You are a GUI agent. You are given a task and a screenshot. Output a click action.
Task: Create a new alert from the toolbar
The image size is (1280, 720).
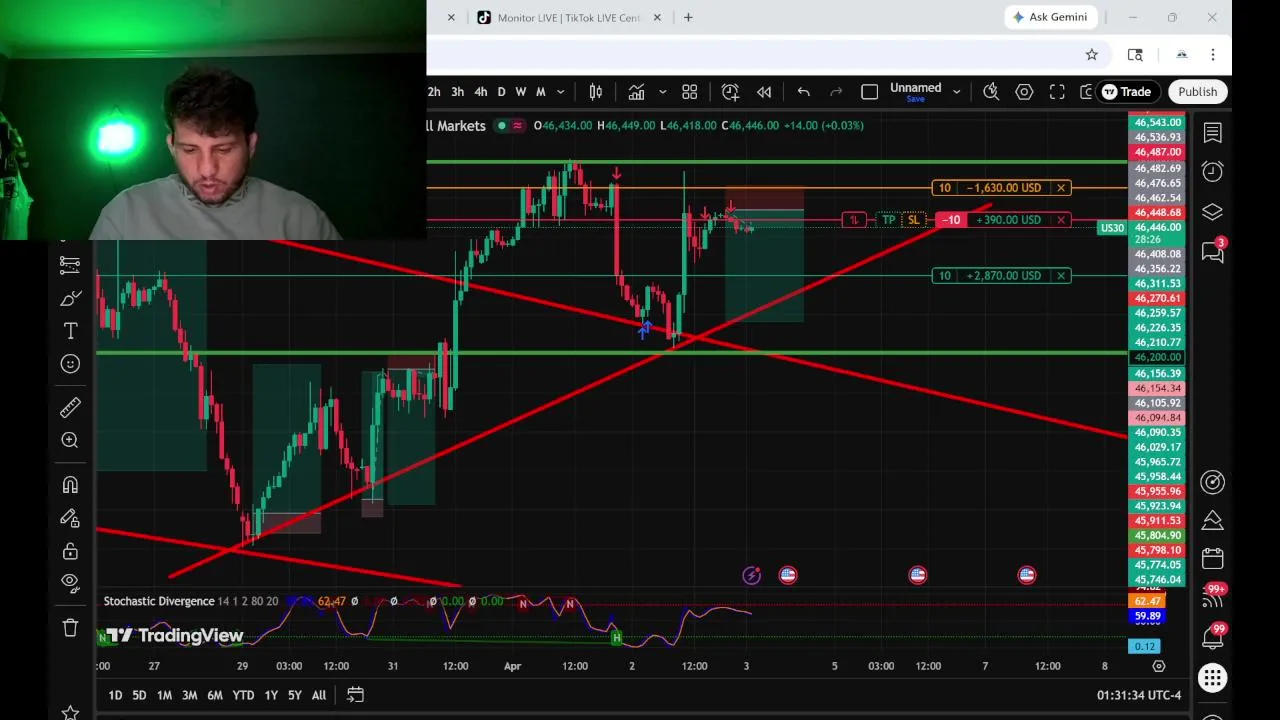click(730, 92)
